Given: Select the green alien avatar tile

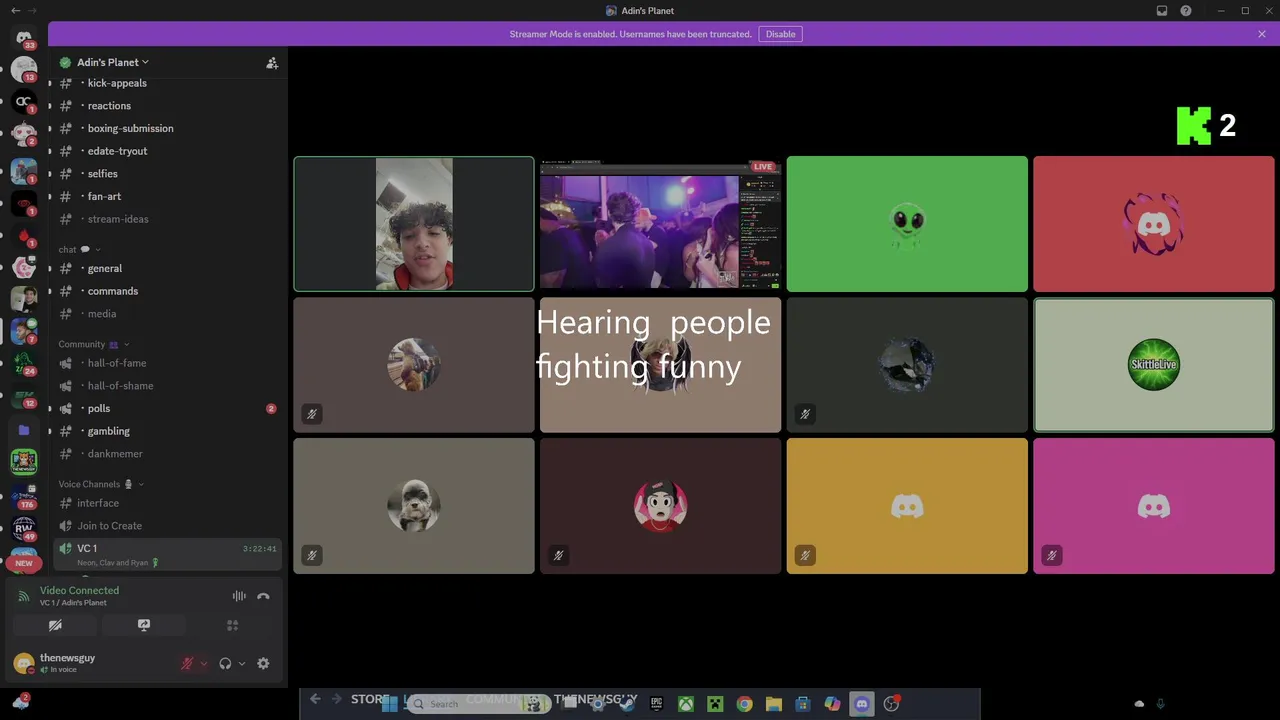Looking at the screenshot, I should pos(907,224).
